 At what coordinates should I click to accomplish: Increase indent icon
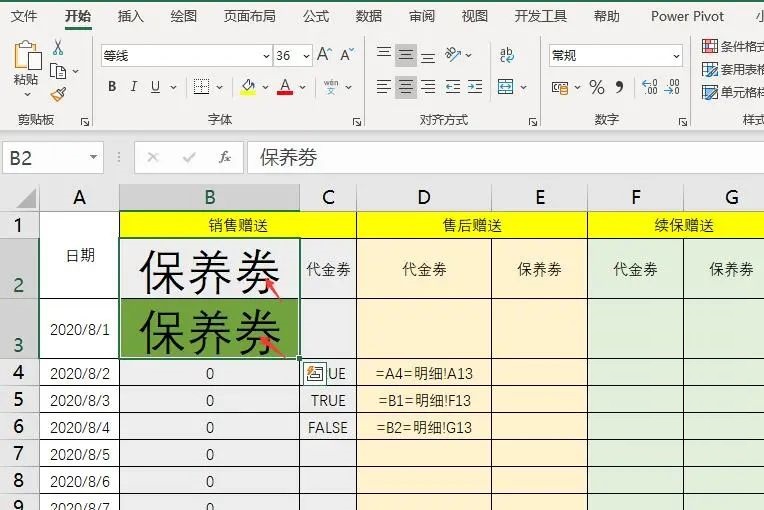pyautogui.click(x=475, y=87)
